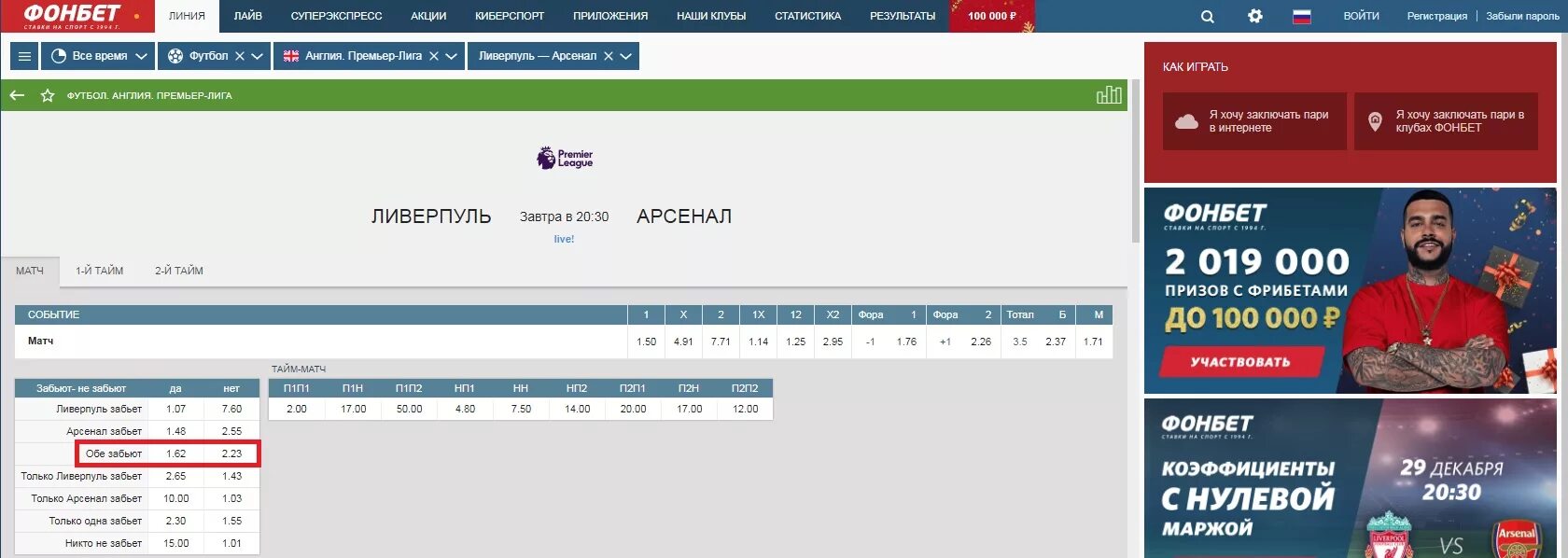
Task: Open the ЛАЙВ menu item
Action: point(248,16)
